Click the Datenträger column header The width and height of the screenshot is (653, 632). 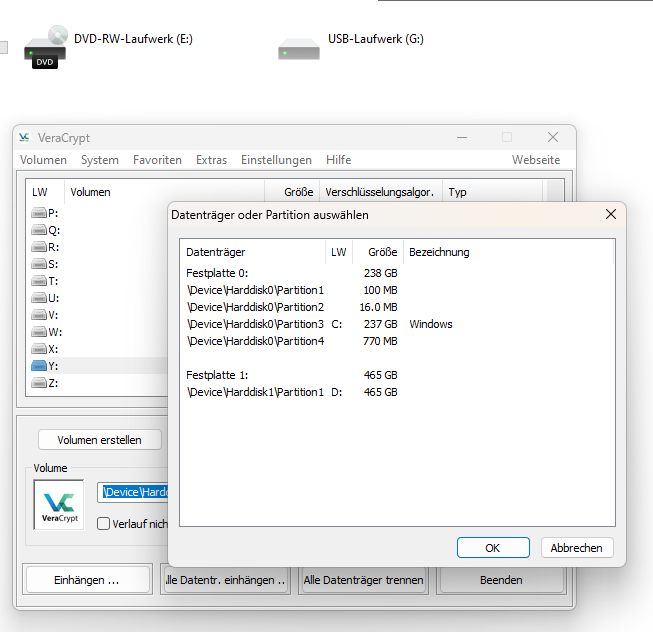253,252
